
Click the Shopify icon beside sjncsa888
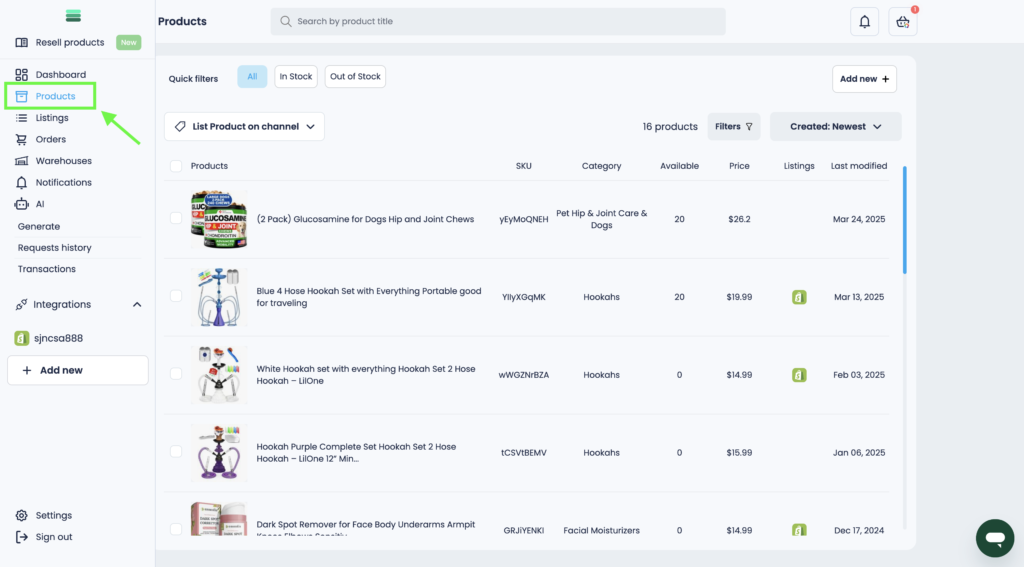pos(21,338)
